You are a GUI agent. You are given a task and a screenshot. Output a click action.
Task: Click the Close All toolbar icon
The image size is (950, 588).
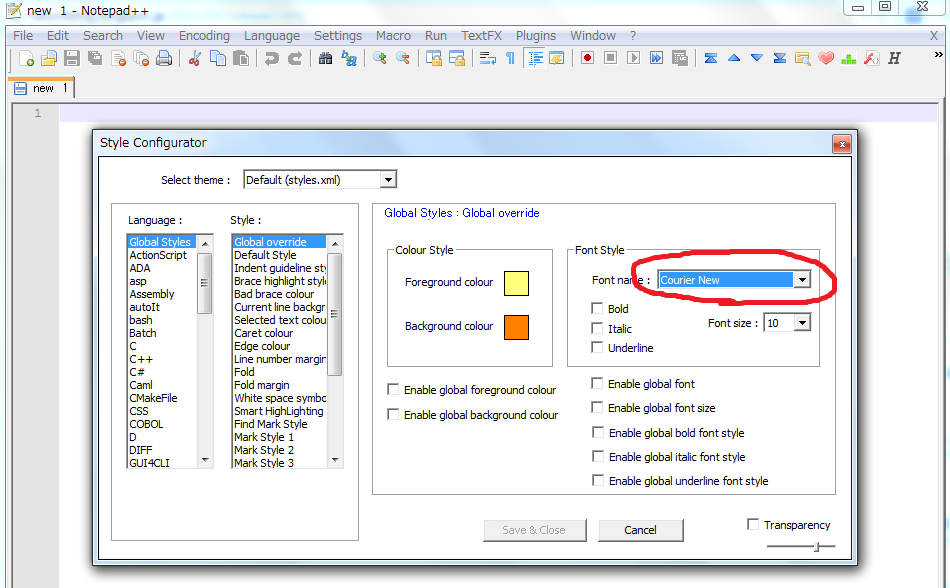pos(141,59)
